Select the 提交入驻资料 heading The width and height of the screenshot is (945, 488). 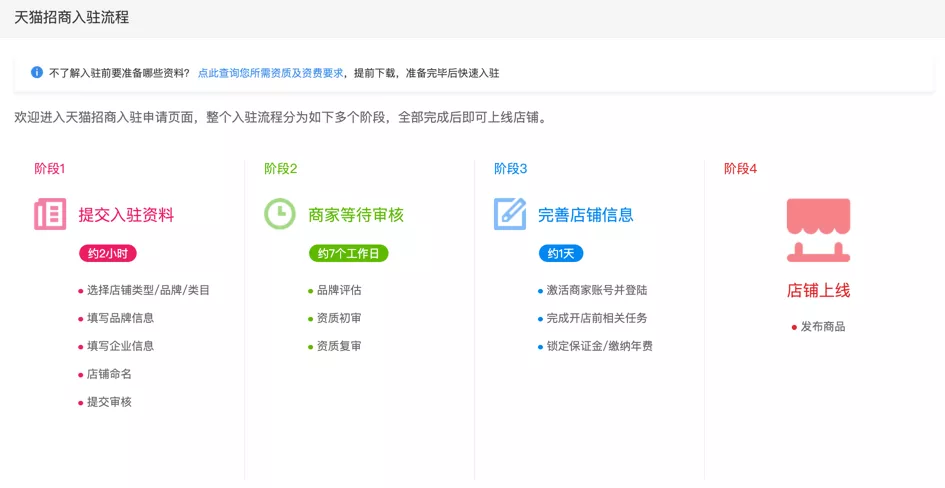click(x=126, y=215)
